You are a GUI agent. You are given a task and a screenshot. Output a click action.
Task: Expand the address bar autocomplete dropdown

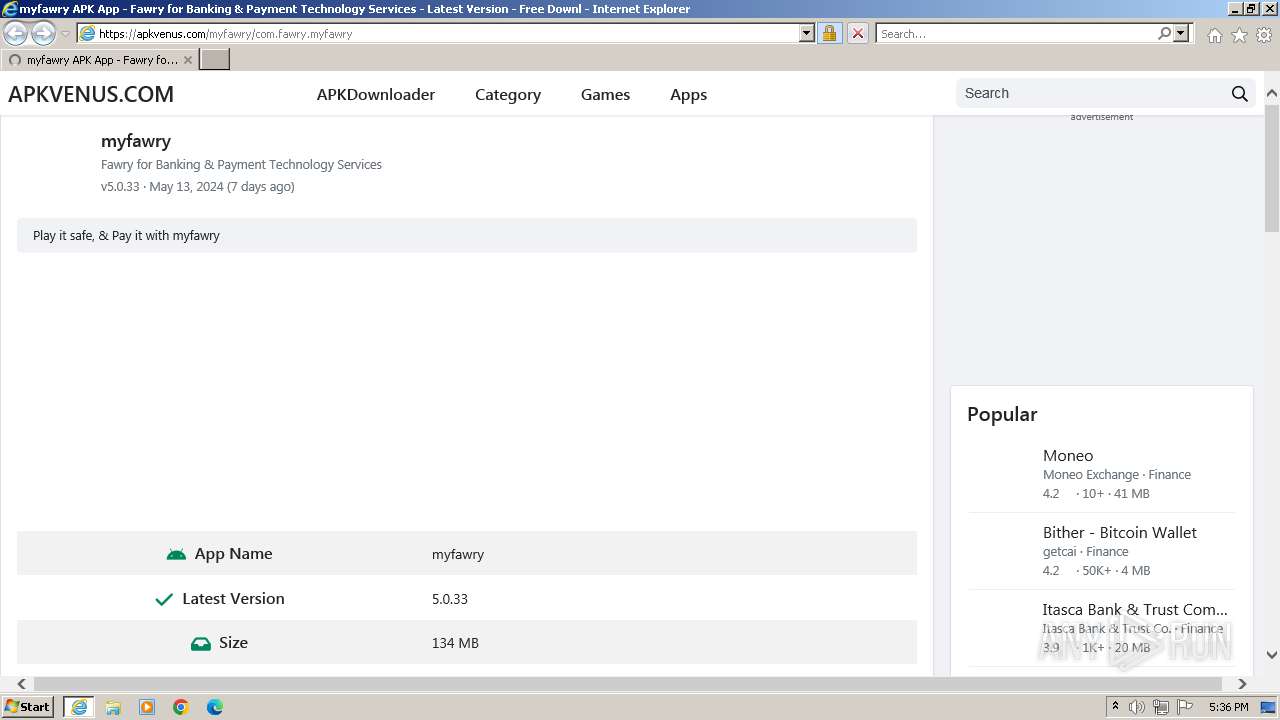coord(807,33)
